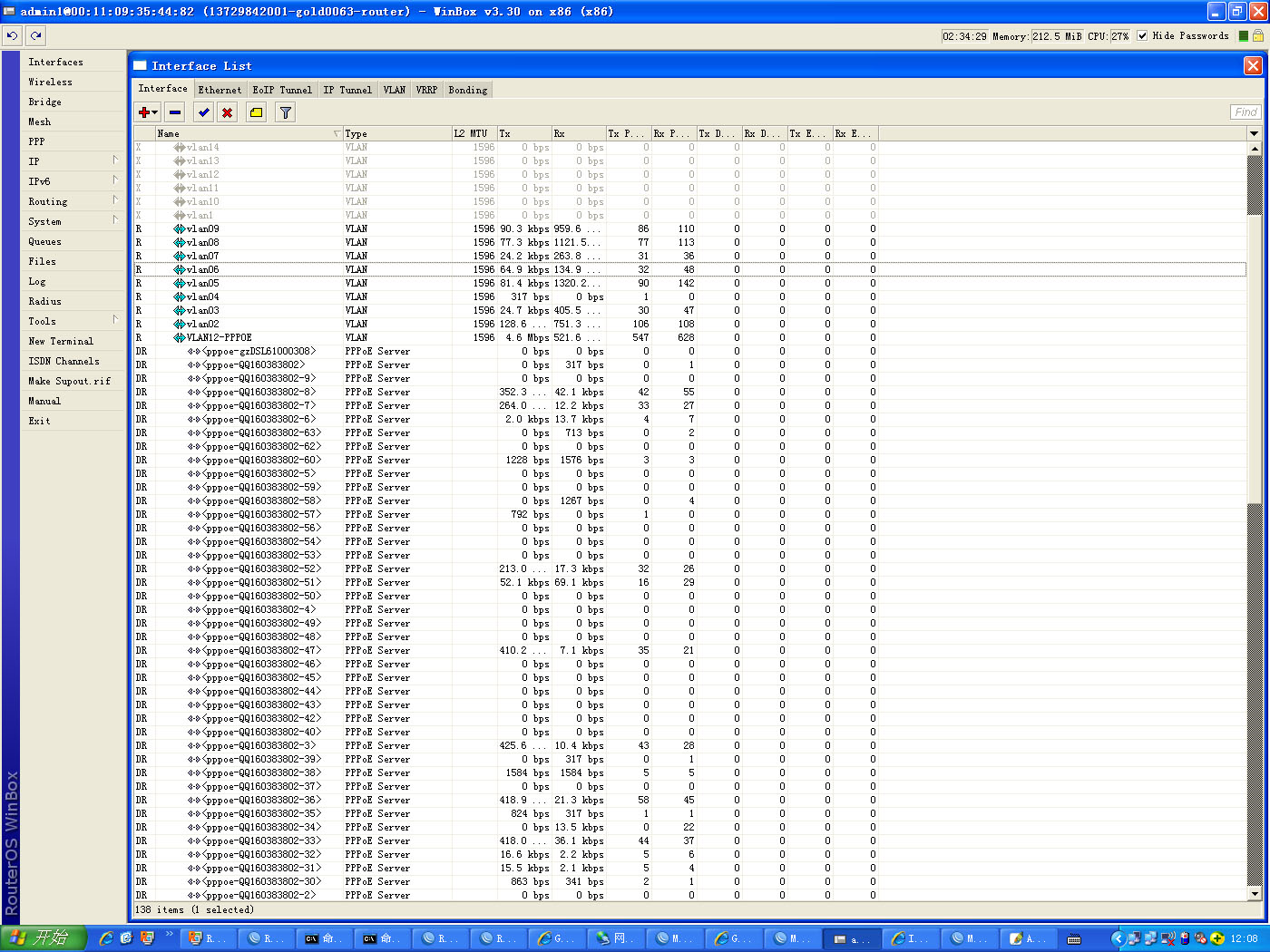Viewport: 1270px width, 952px height.
Task: Click the first command prompt taskbar button
Action: click(x=326, y=938)
